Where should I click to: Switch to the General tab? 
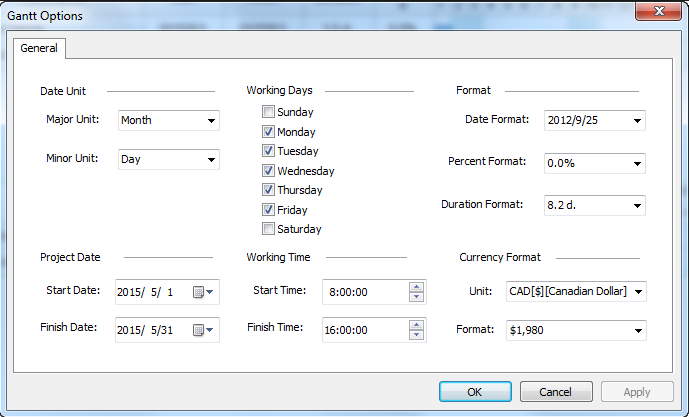(39, 48)
